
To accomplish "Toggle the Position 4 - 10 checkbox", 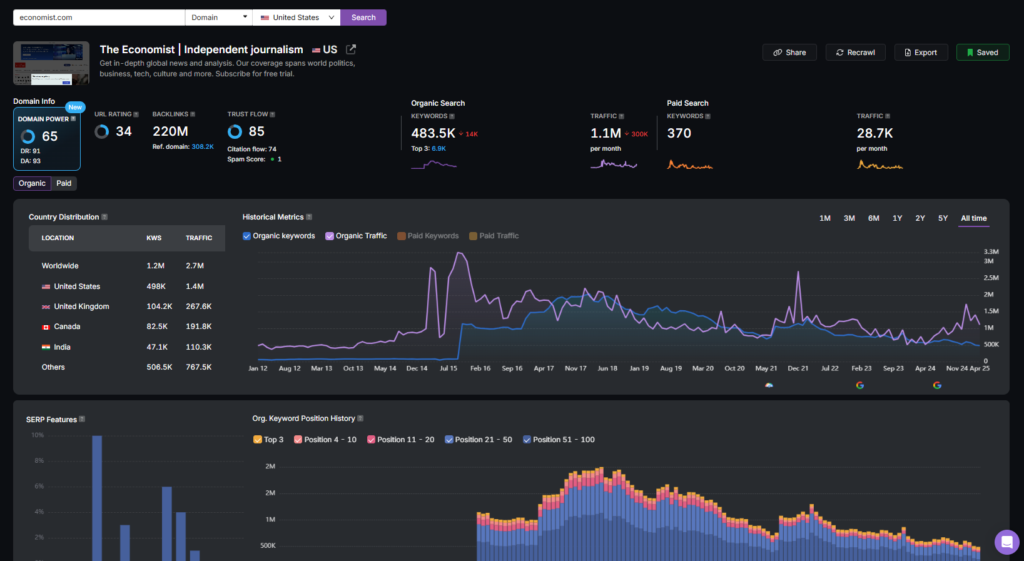I will coord(298,440).
